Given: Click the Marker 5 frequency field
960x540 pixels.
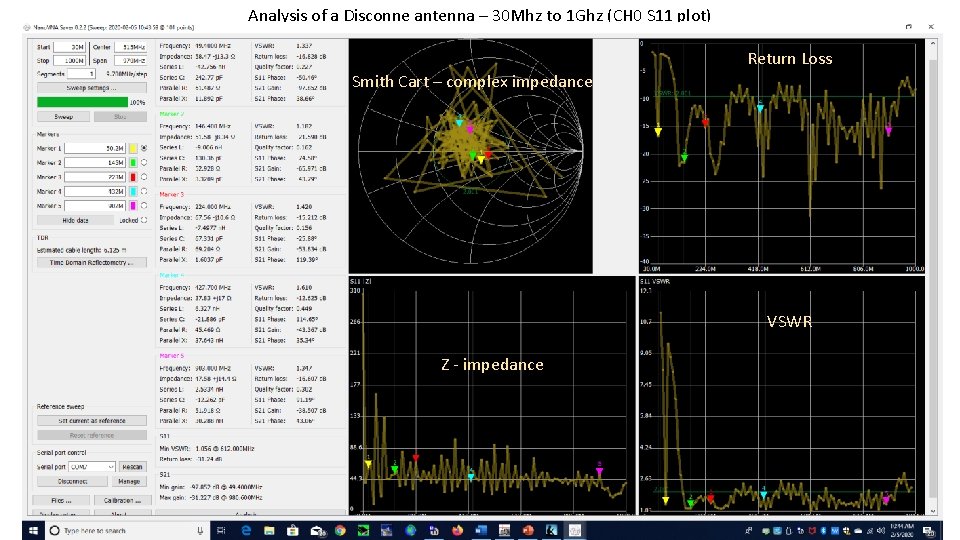Looking at the screenshot, I should pos(96,206).
